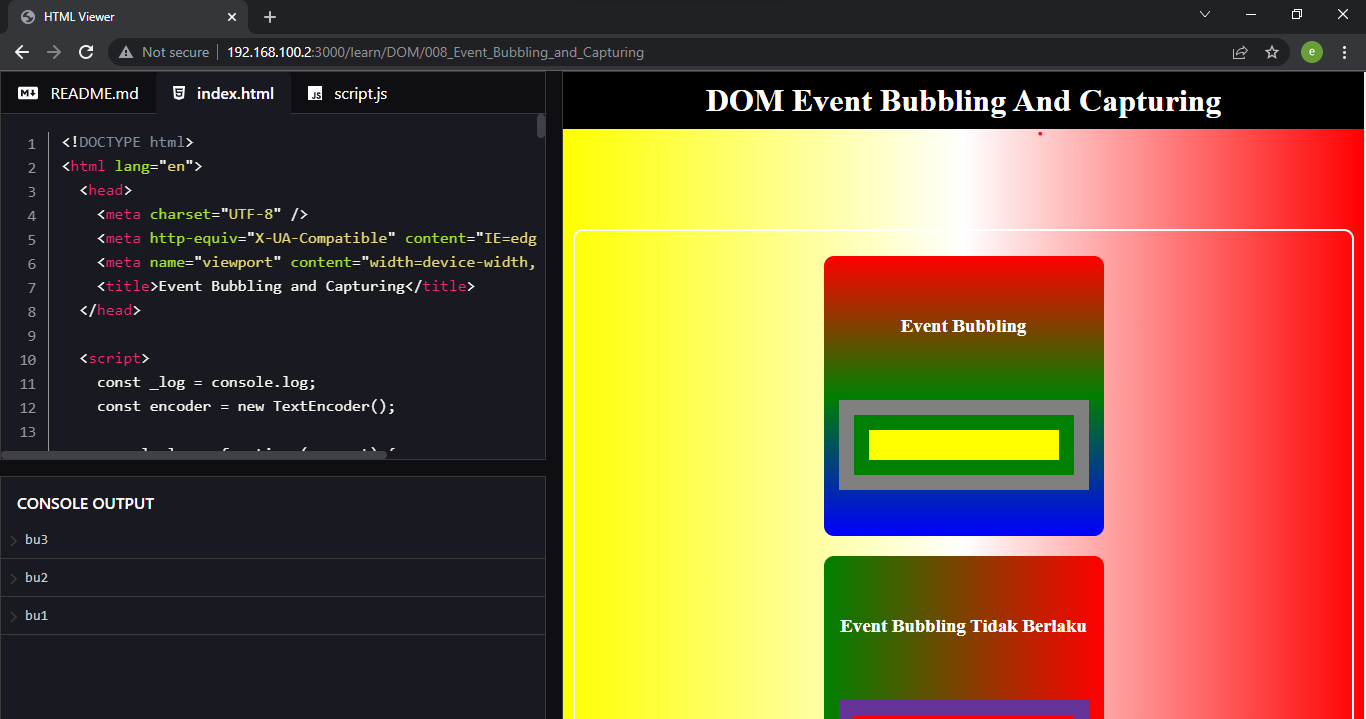This screenshot has width=1366, height=719.
Task: Close the HTML Viewer tab
Action: pyautogui.click(x=231, y=17)
